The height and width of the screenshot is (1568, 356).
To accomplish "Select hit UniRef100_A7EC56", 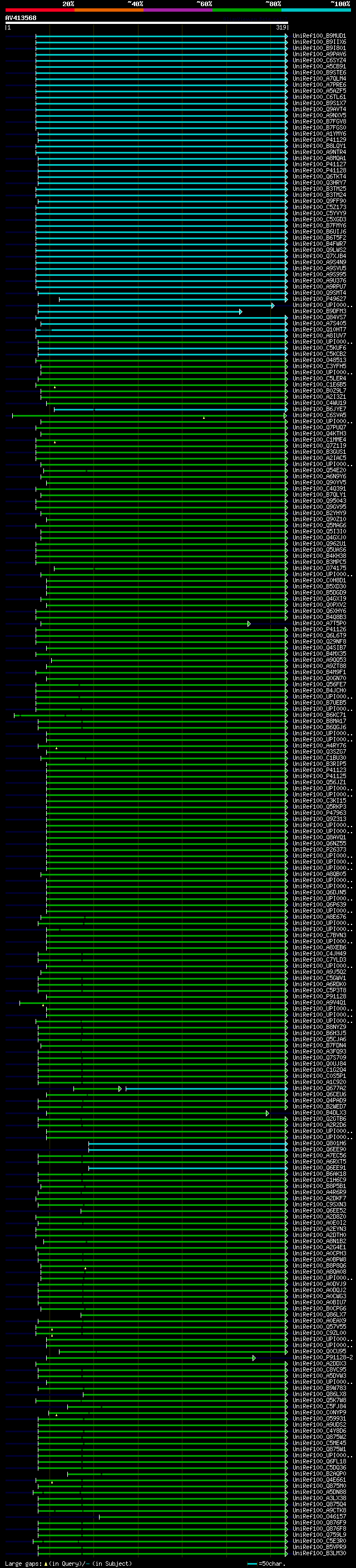I will click(x=319, y=1155).
